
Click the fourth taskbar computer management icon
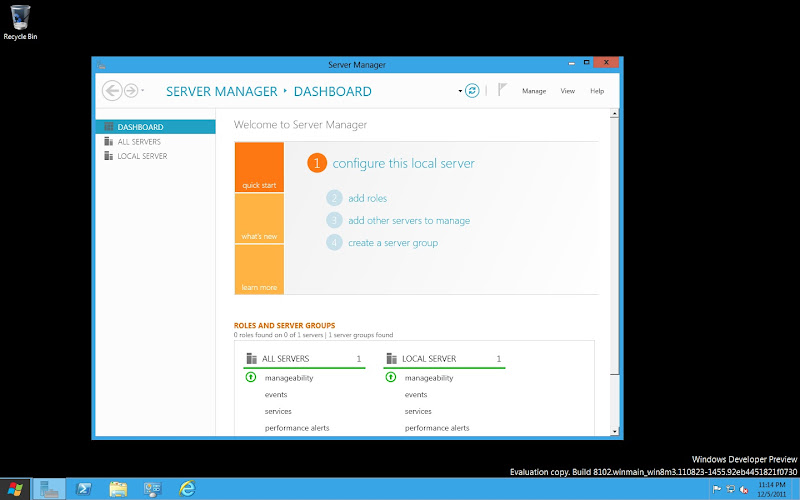click(x=153, y=489)
